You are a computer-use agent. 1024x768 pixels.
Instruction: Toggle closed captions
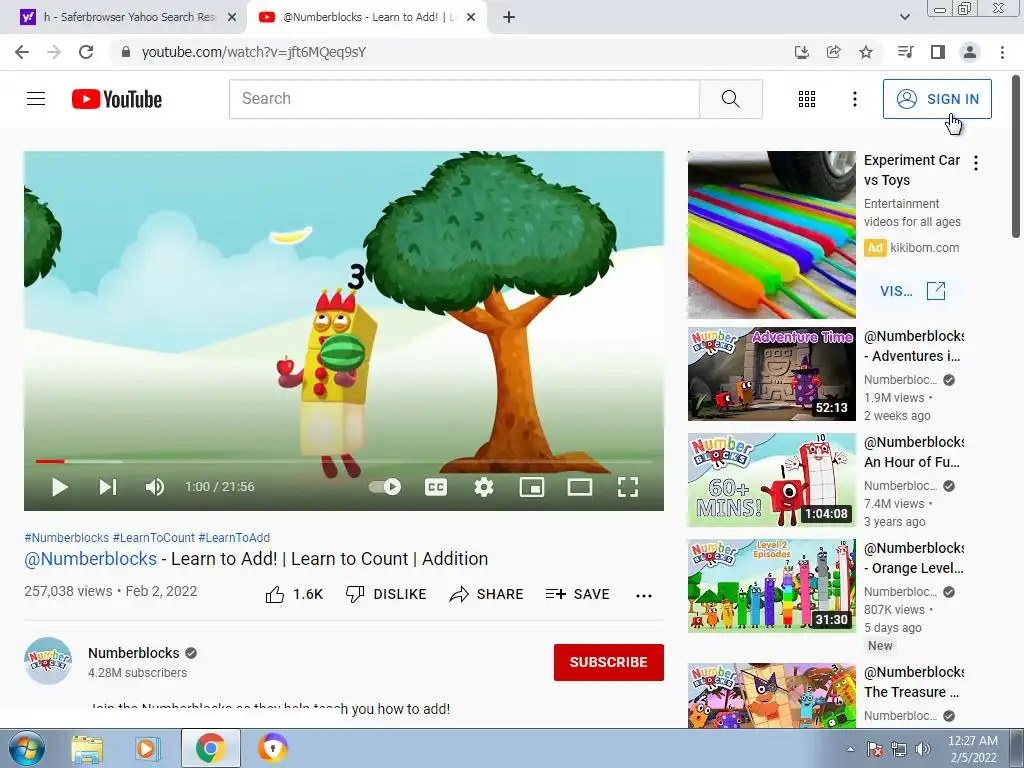(436, 487)
